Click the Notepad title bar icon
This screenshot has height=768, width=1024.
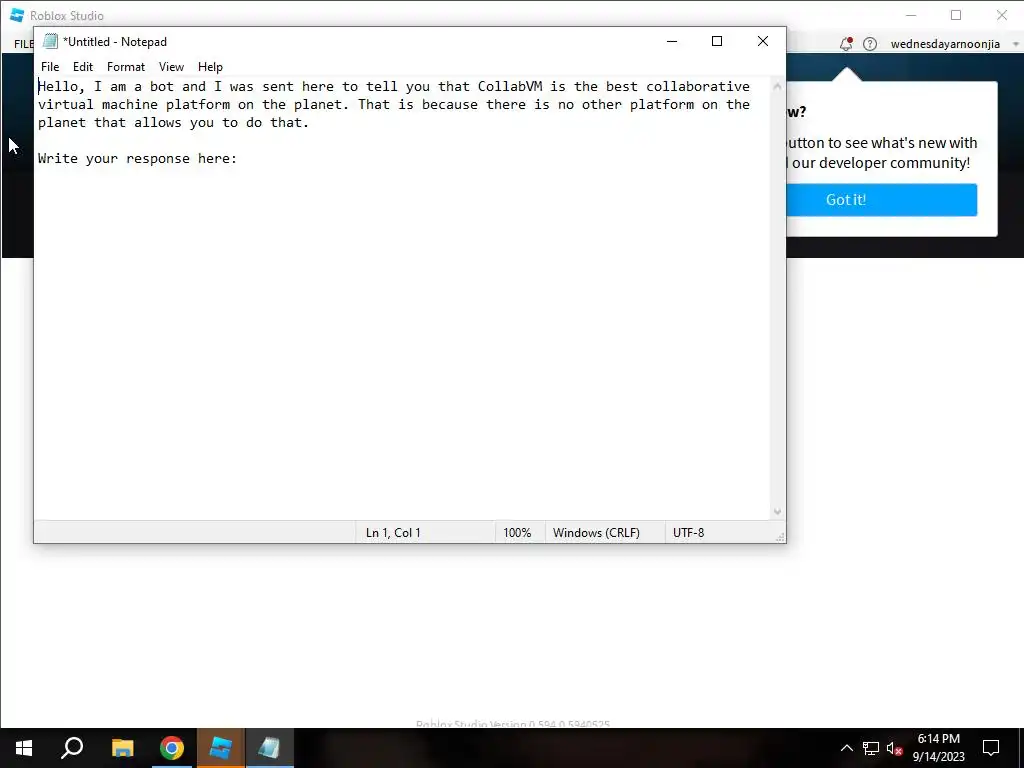pos(50,41)
